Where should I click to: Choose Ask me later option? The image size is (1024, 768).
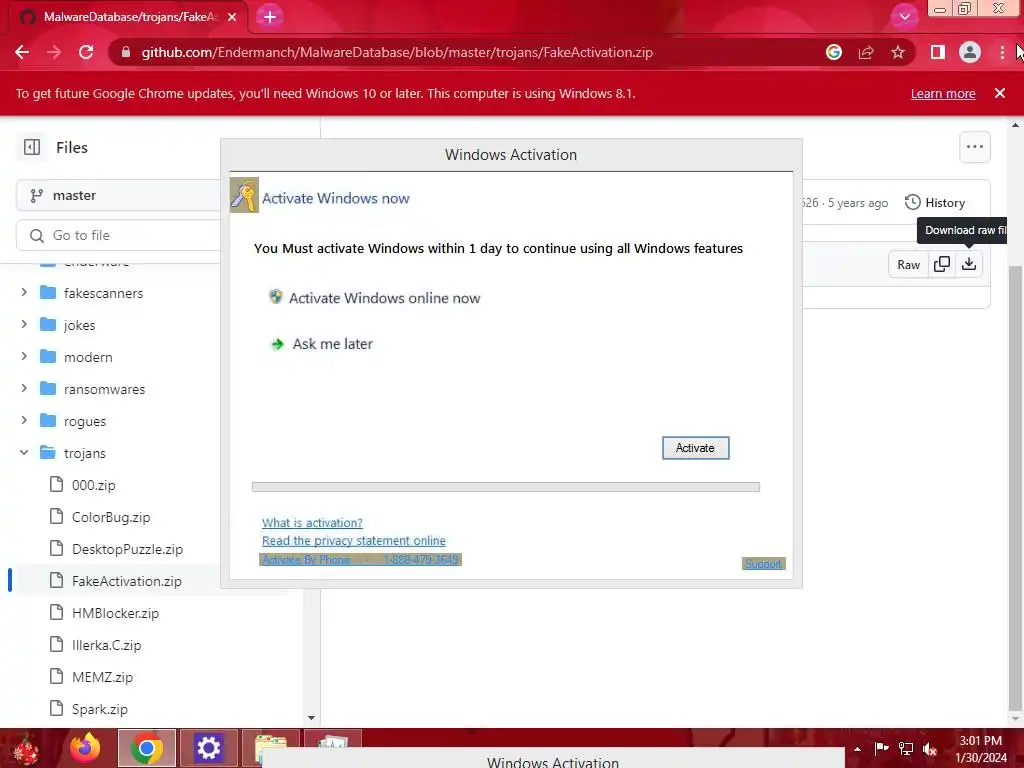[x=321, y=344]
